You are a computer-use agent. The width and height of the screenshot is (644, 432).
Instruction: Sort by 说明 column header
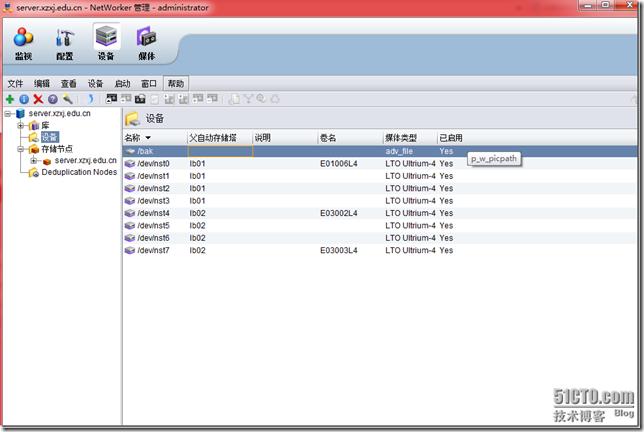(x=285, y=138)
